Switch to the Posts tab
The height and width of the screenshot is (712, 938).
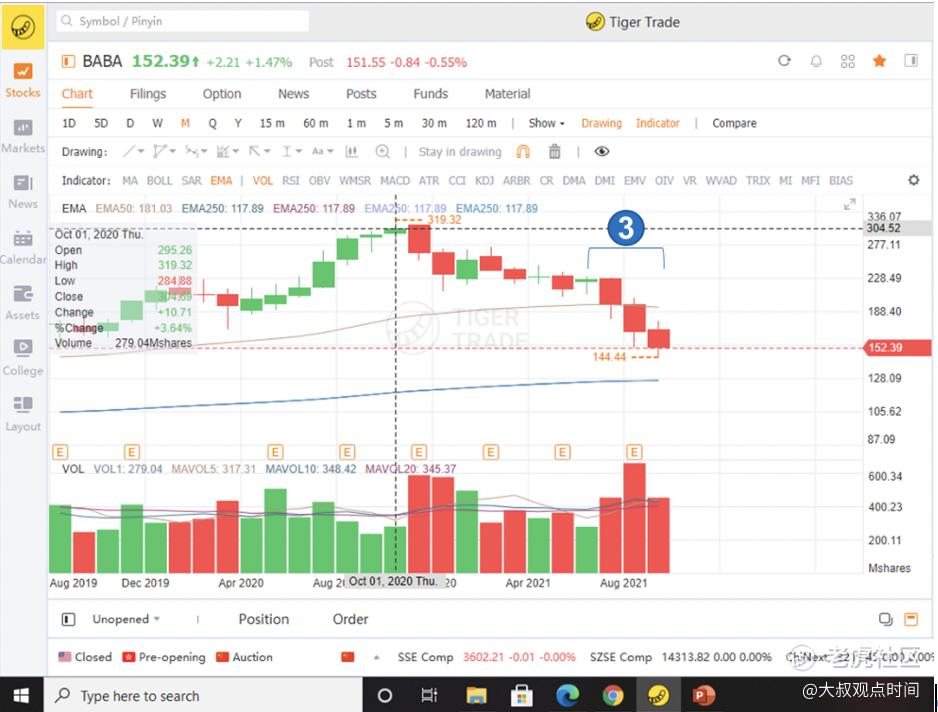(361, 94)
